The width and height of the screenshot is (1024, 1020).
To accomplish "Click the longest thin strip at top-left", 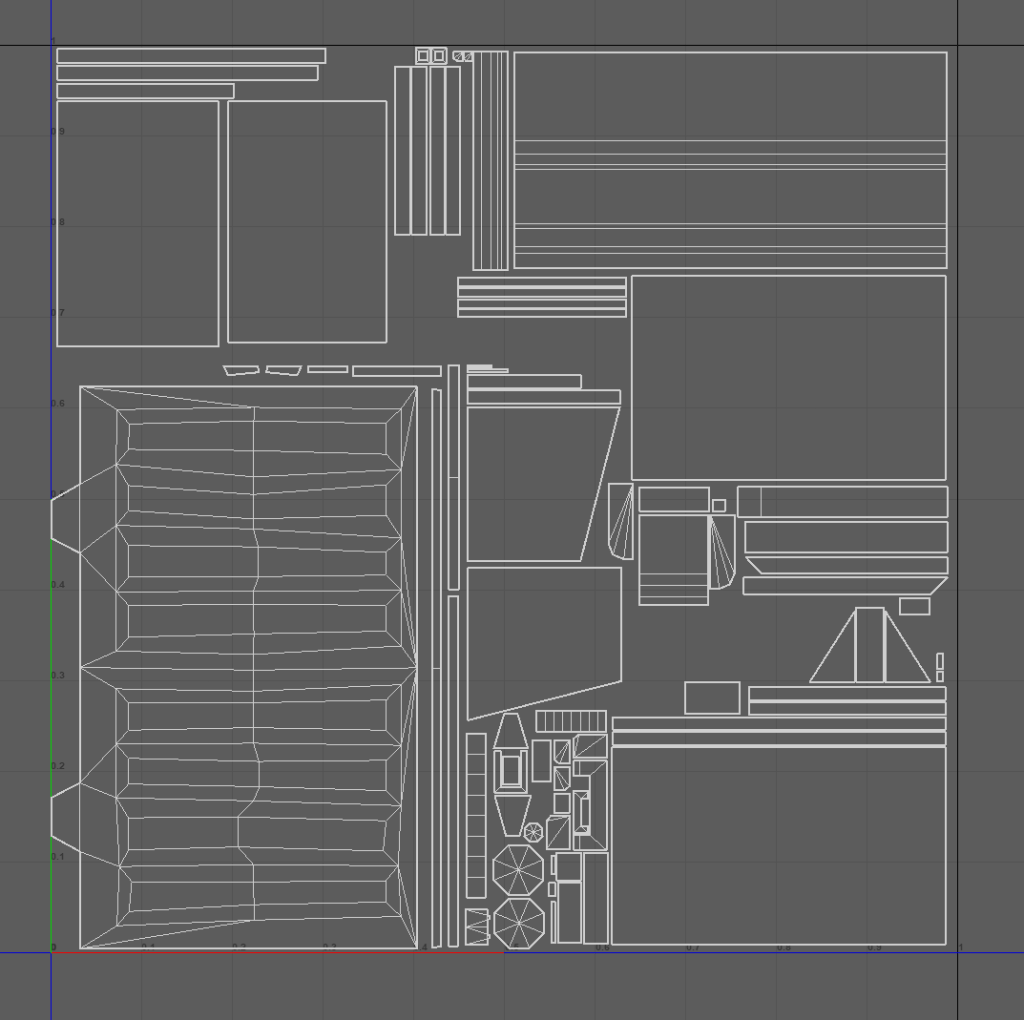I will (191, 56).
